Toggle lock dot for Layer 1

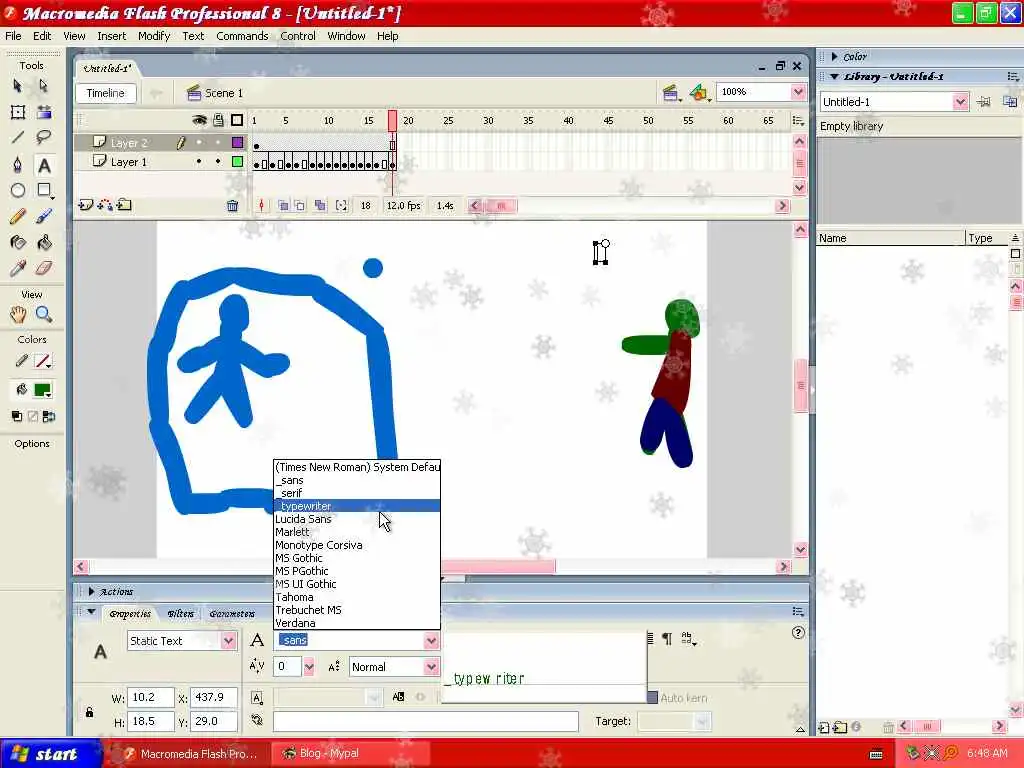coord(218,161)
